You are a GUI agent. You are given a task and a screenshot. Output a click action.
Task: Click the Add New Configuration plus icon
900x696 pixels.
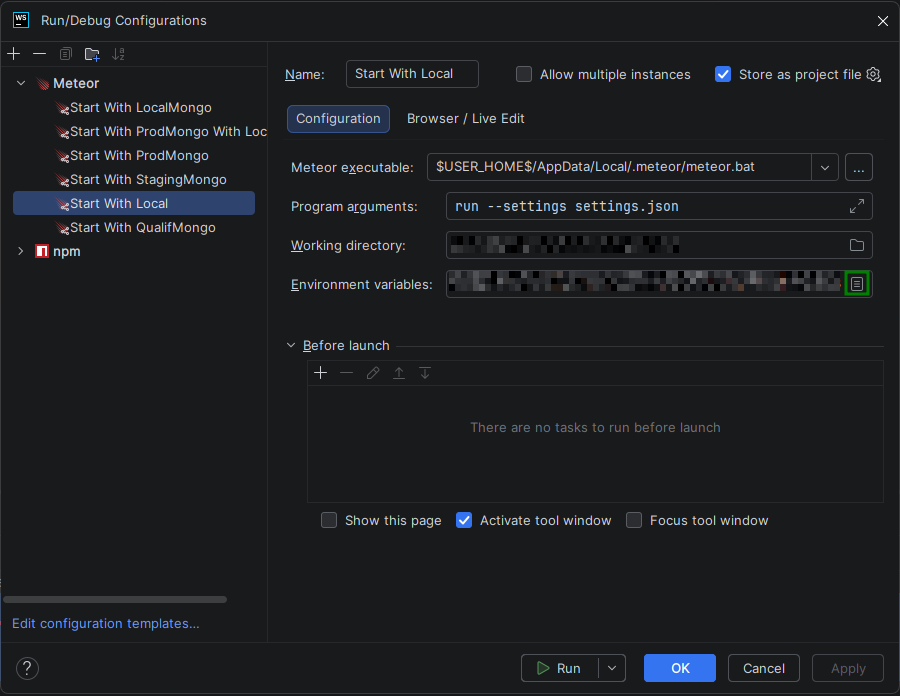coord(13,54)
